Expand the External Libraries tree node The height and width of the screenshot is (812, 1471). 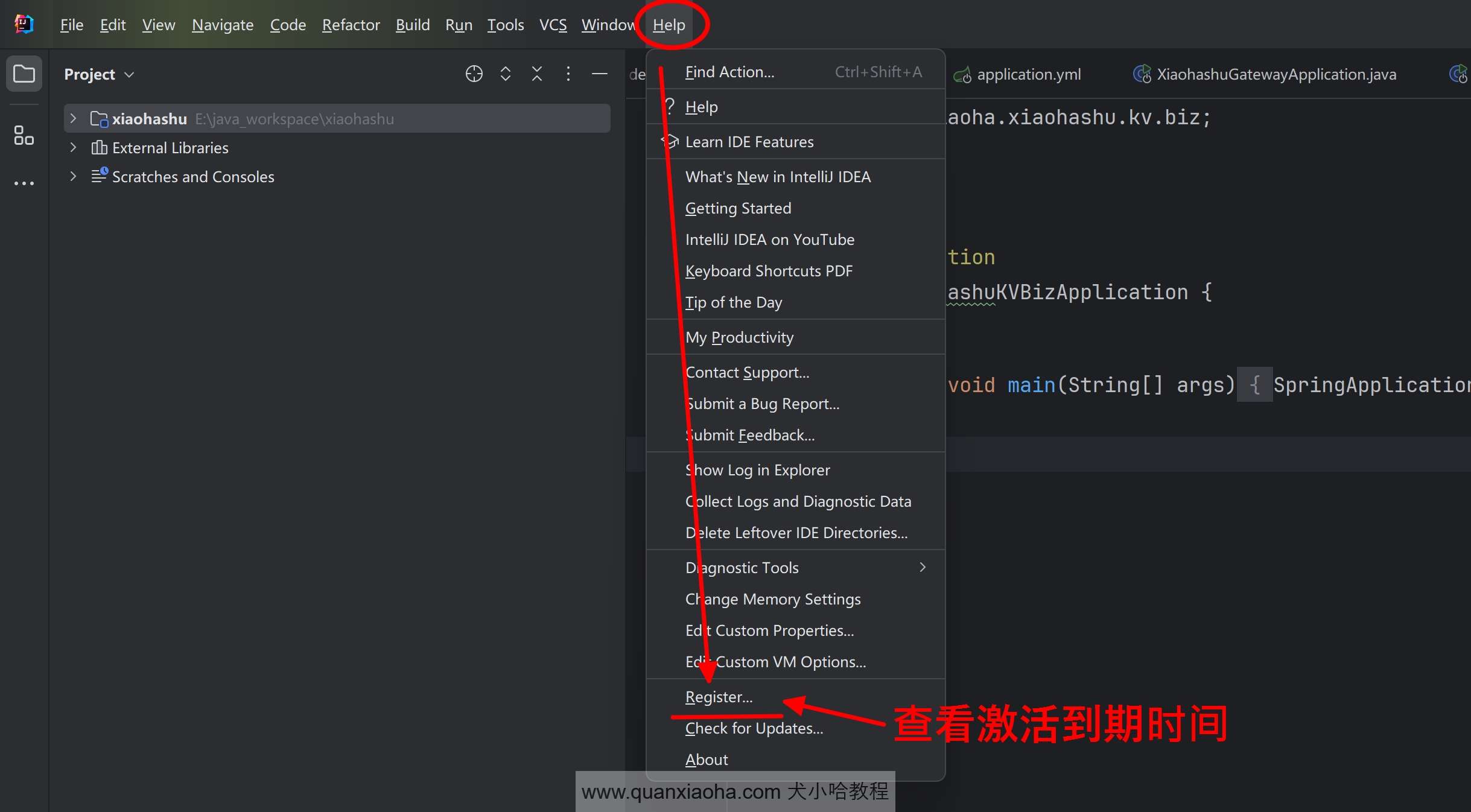point(72,147)
